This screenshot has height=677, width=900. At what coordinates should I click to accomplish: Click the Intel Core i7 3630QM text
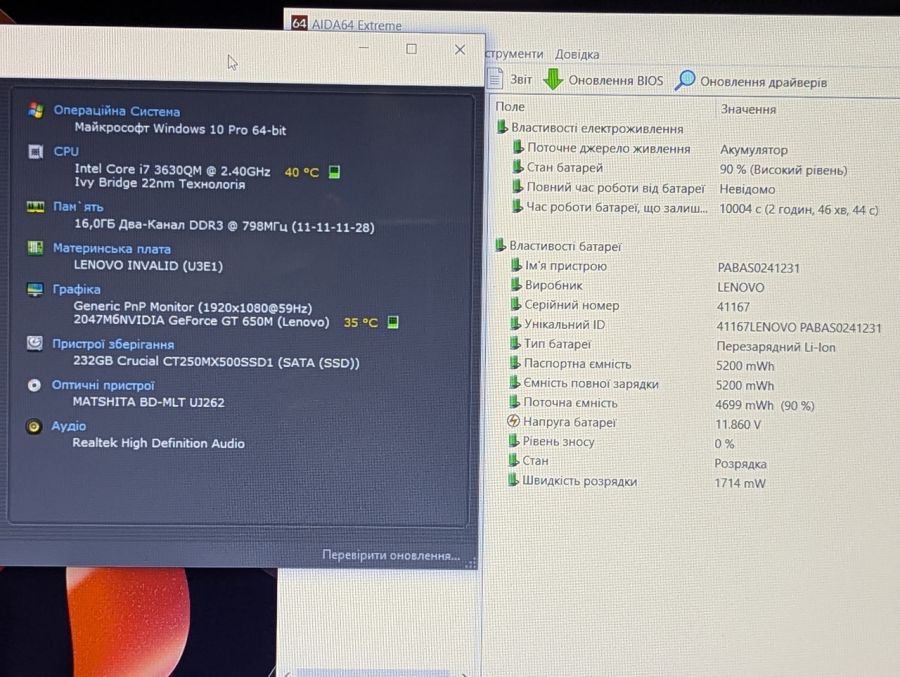pos(172,170)
